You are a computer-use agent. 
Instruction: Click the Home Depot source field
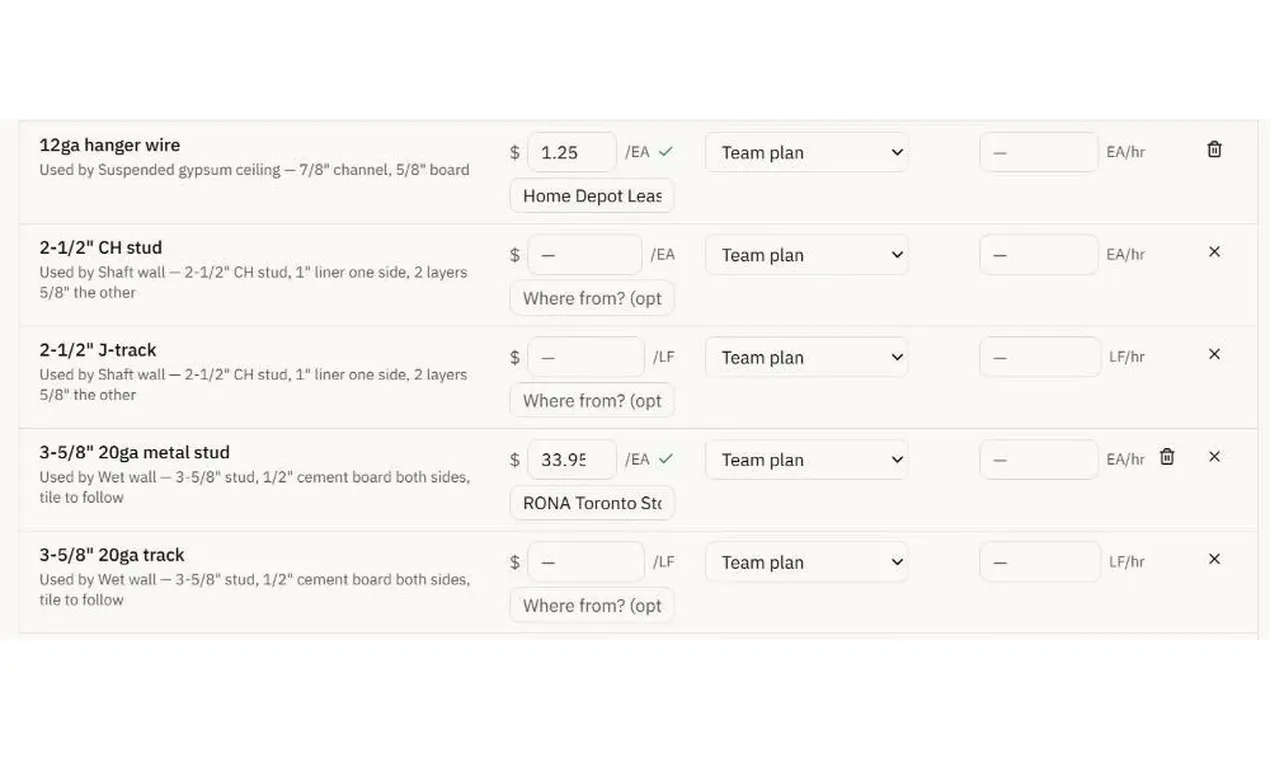coord(592,196)
